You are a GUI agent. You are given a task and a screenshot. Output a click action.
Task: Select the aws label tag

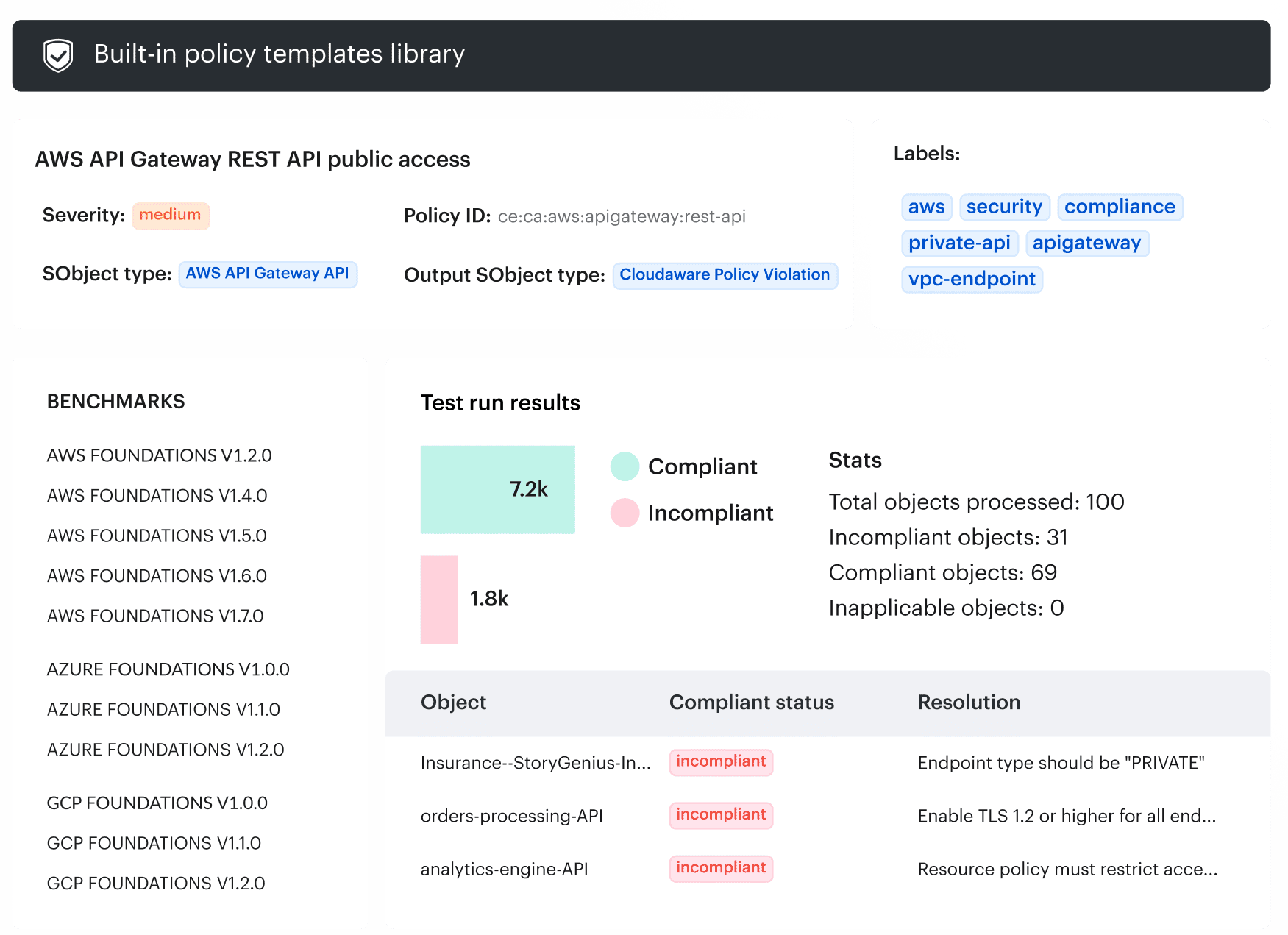(927, 207)
